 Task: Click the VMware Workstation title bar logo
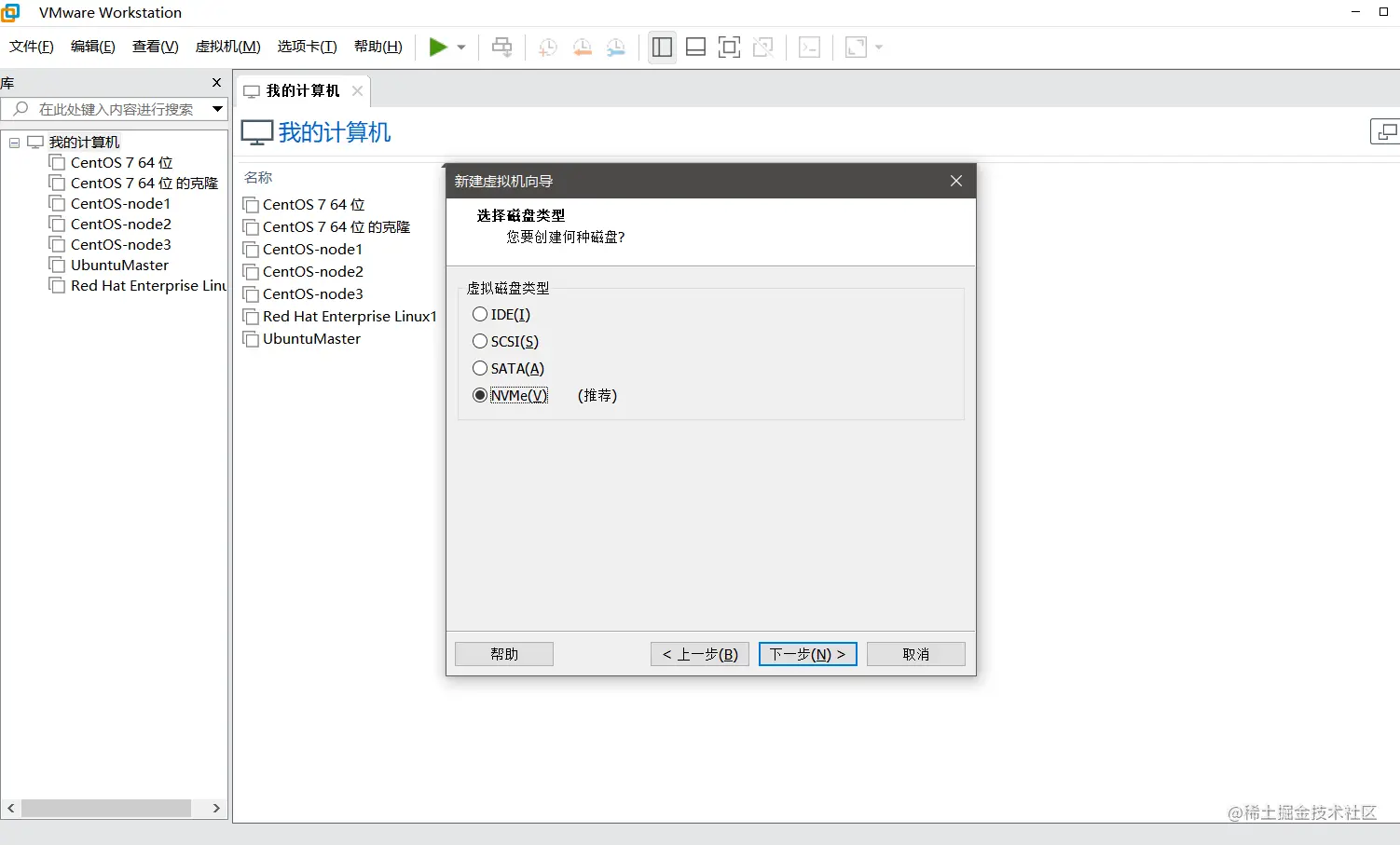point(11,12)
